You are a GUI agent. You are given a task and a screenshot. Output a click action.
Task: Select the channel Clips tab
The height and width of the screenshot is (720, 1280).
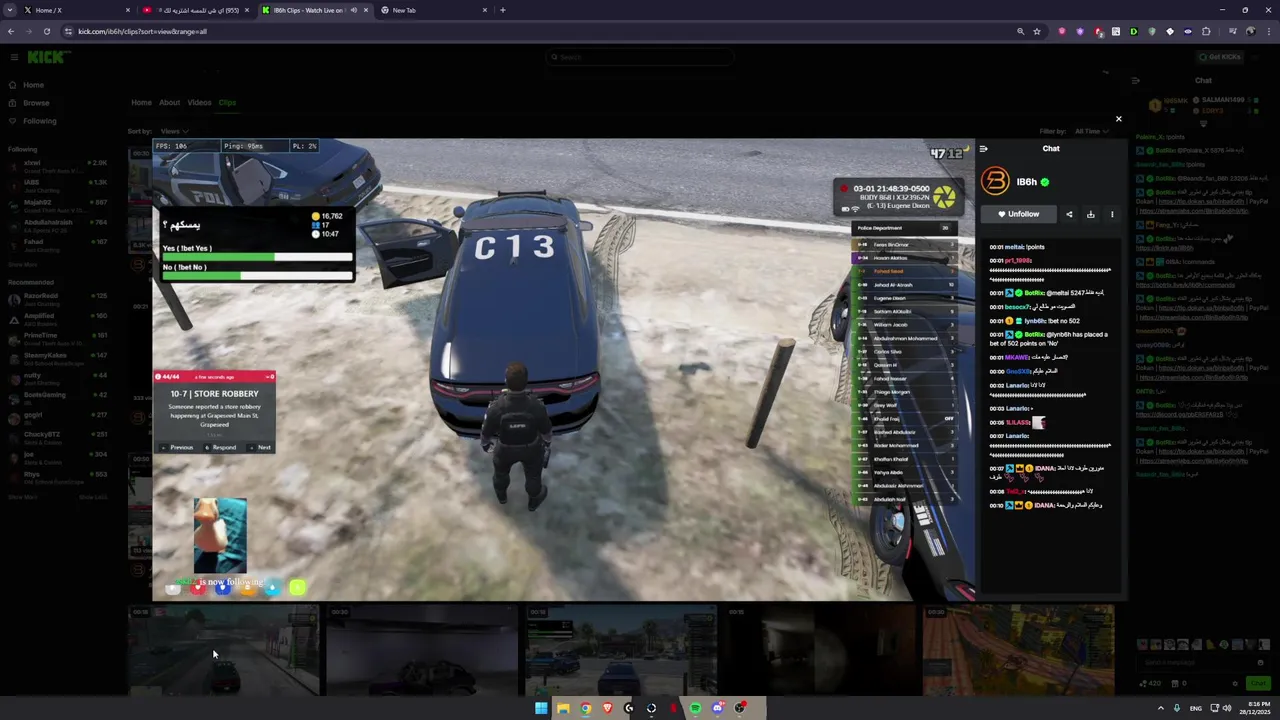coord(227,103)
